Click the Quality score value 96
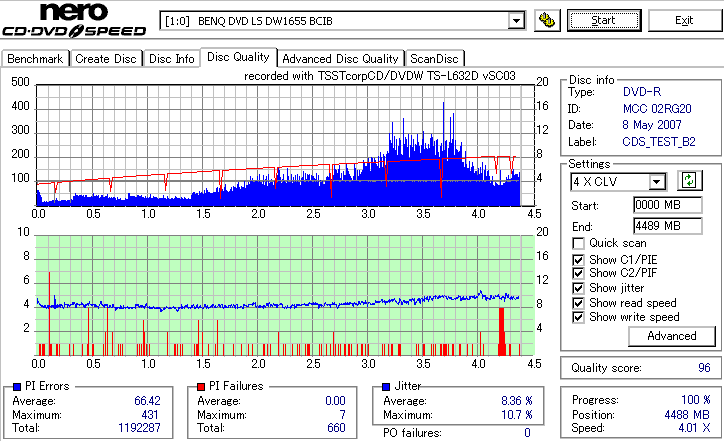This screenshot has height=441, width=724. tap(704, 368)
